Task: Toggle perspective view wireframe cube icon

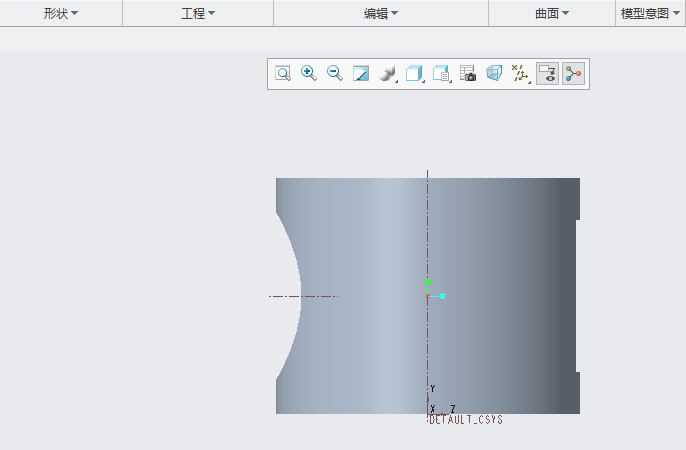Action: (494, 74)
